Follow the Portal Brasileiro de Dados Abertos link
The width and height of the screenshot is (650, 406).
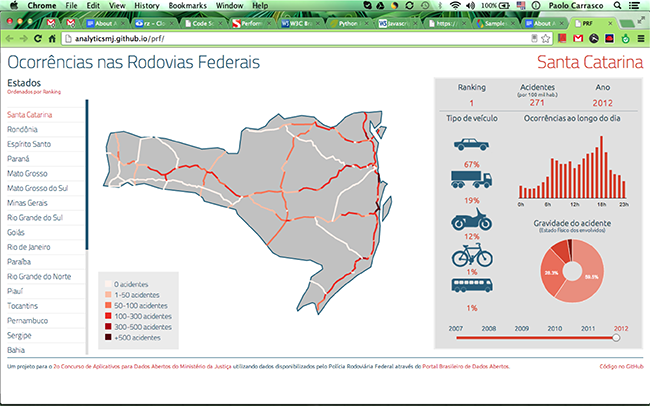coord(475,367)
